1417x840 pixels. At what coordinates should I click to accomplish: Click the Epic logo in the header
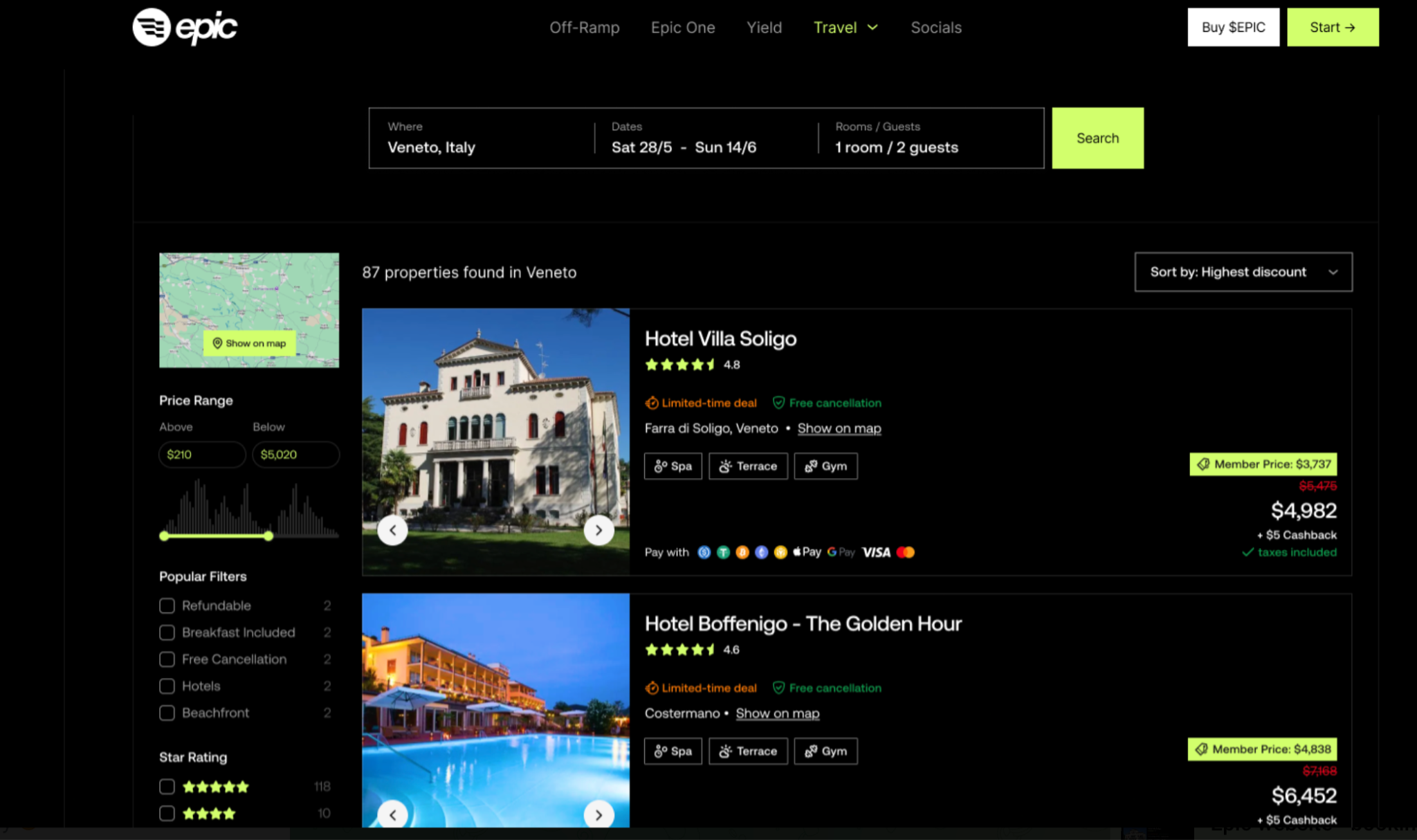(x=185, y=27)
